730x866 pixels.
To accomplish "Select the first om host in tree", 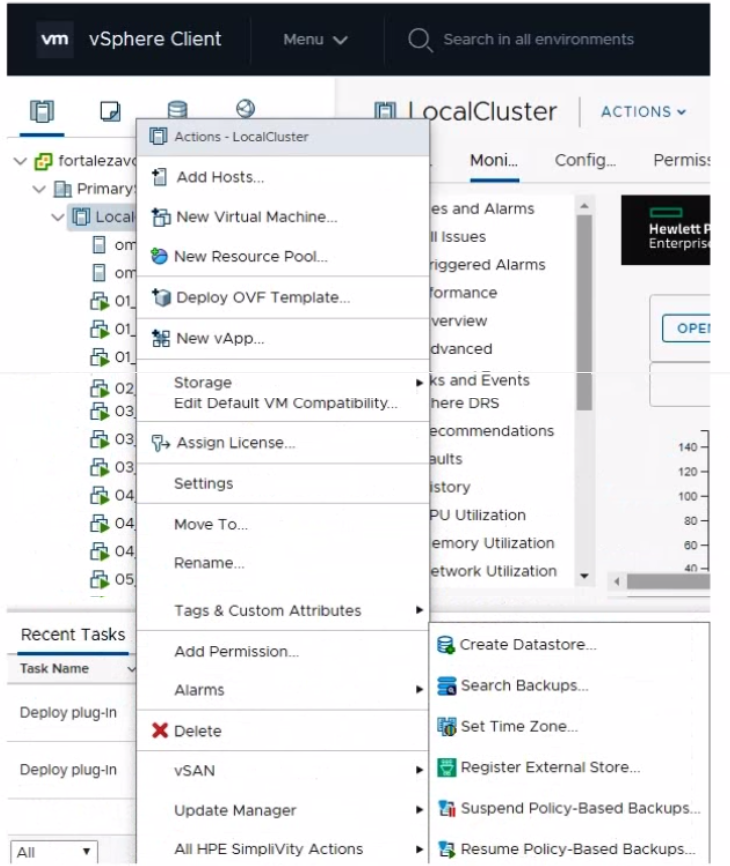I will pyautogui.click(x=113, y=245).
